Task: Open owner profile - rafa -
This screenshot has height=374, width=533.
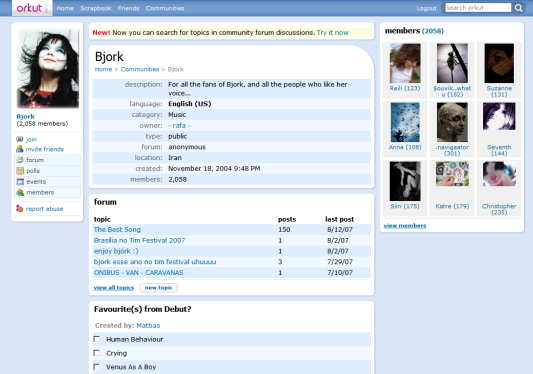Action: (179, 125)
